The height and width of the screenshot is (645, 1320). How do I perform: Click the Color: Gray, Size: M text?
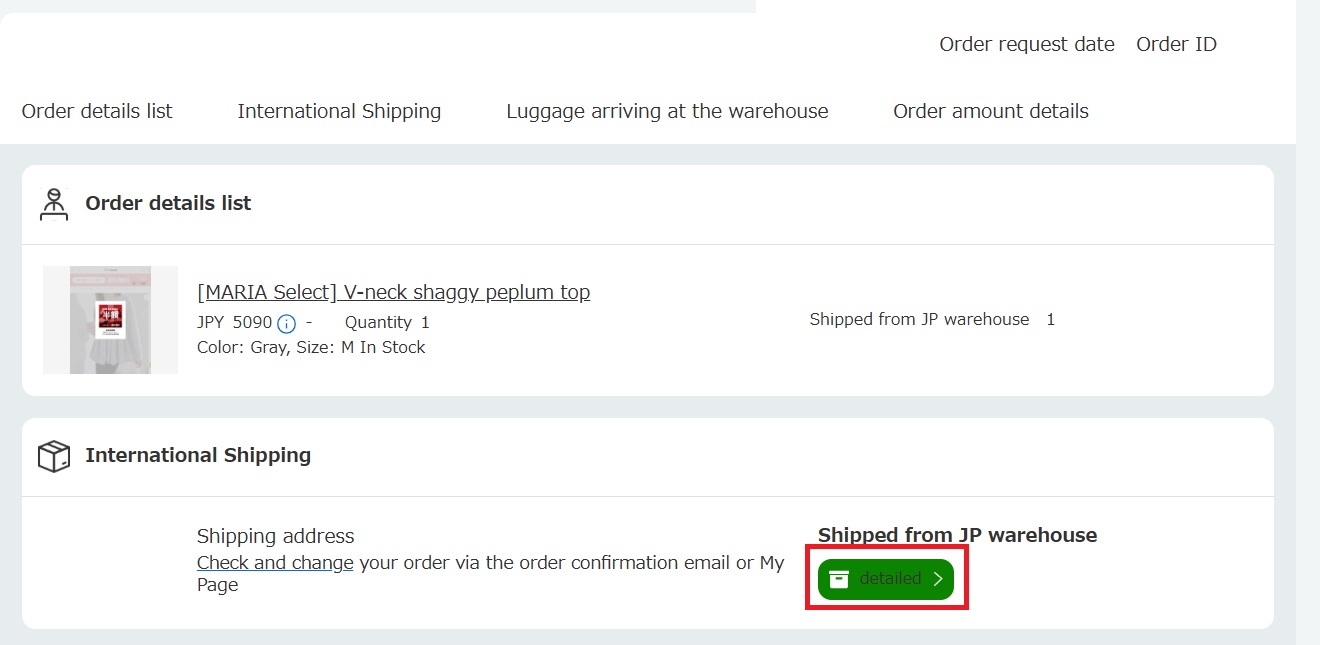267,347
